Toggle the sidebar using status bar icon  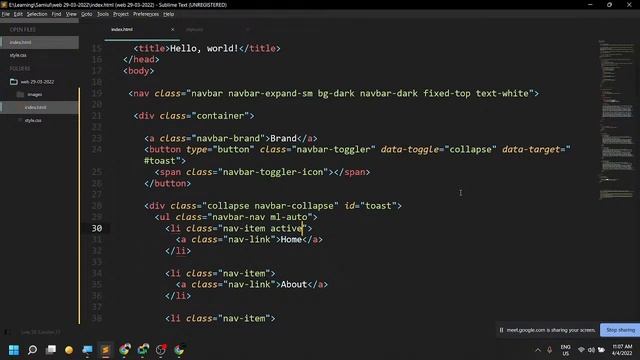coord(7,332)
